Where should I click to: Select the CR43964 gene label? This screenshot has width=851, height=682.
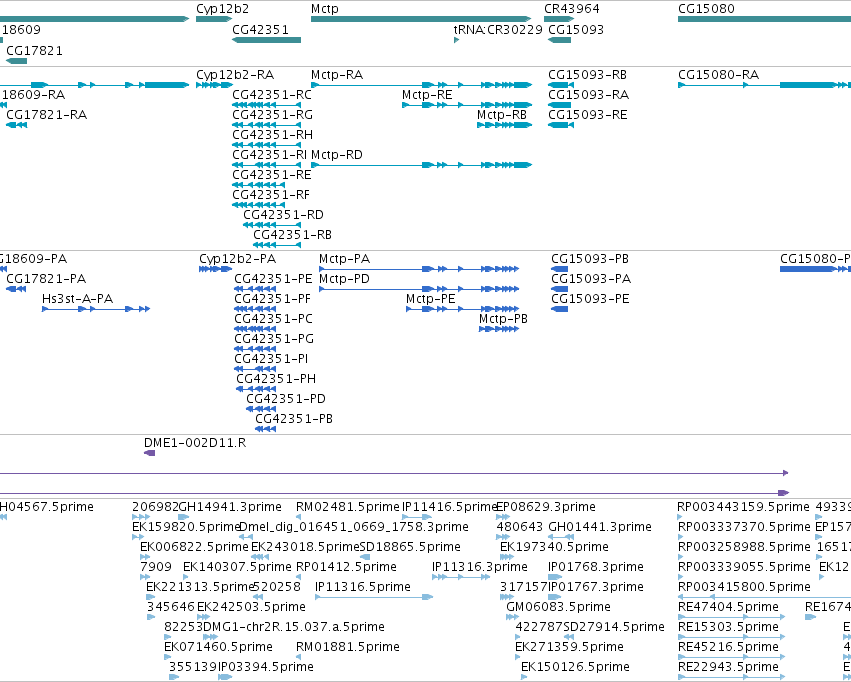(571, 9)
